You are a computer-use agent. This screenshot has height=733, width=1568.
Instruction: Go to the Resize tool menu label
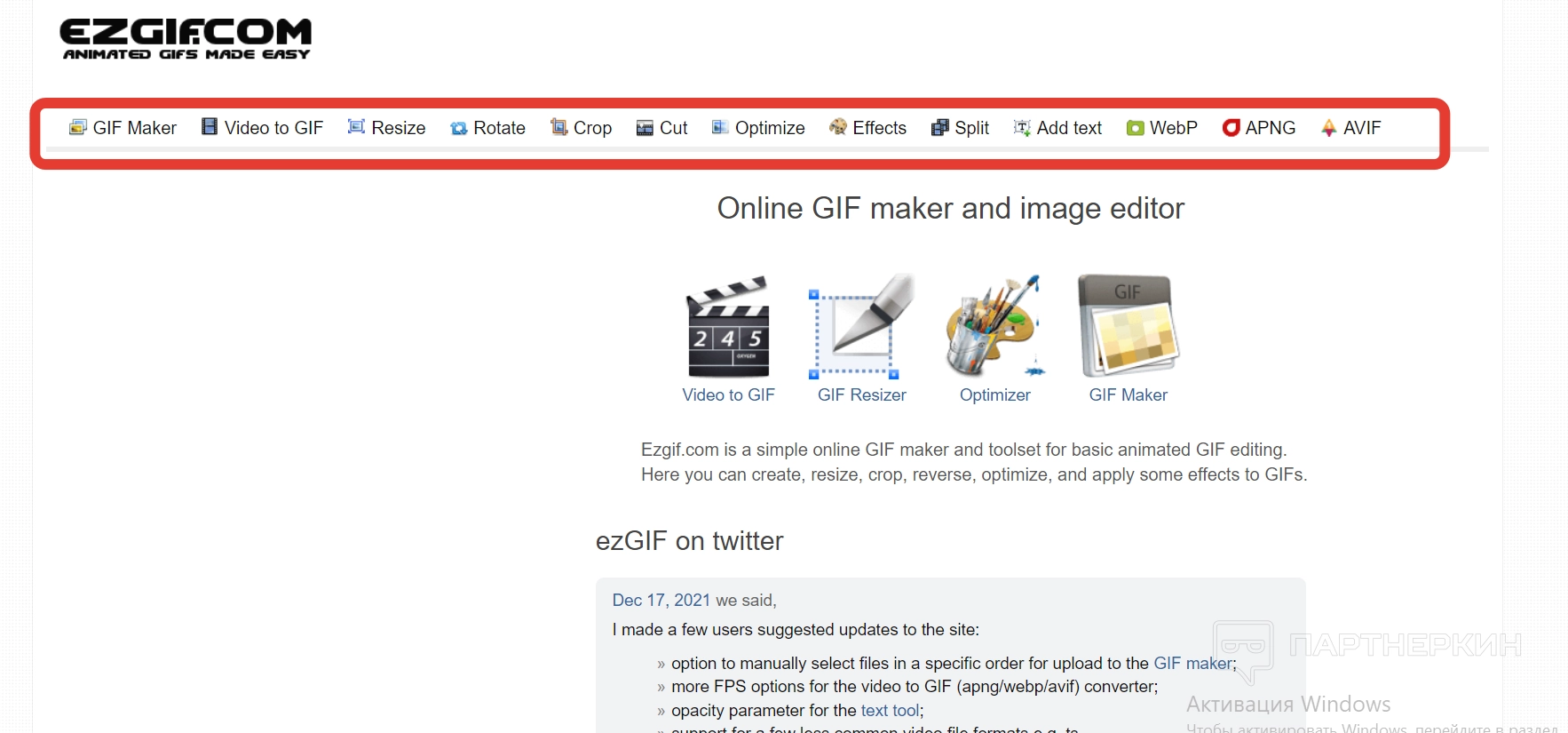(399, 128)
